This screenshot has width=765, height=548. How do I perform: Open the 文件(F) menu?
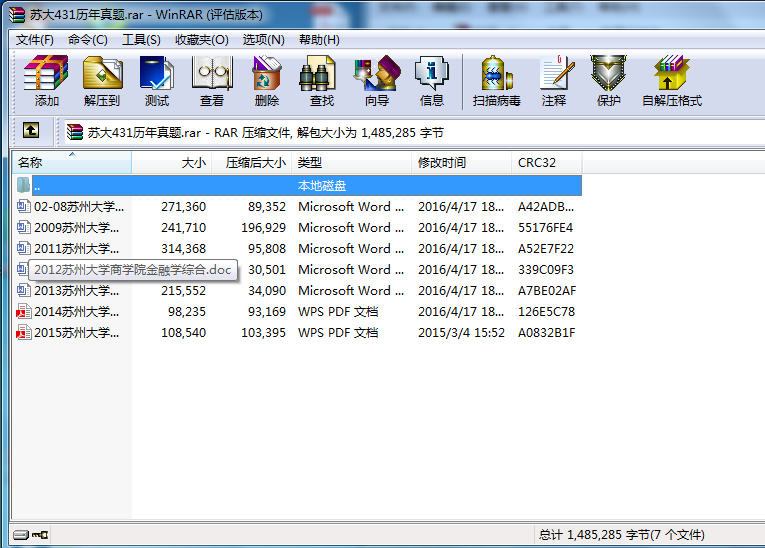(x=34, y=40)
